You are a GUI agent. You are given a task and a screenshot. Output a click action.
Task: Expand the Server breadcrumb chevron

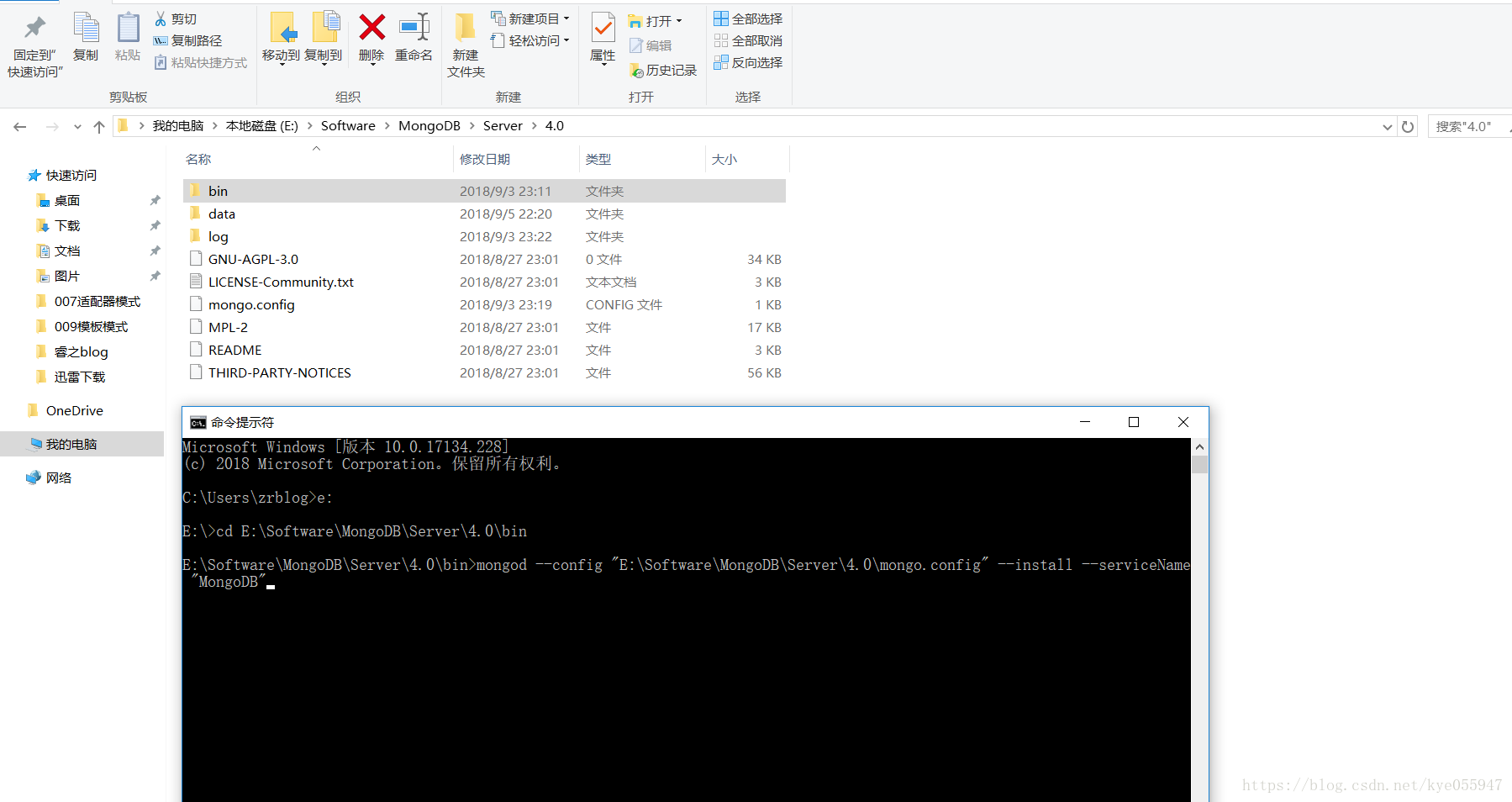point(535,126)
